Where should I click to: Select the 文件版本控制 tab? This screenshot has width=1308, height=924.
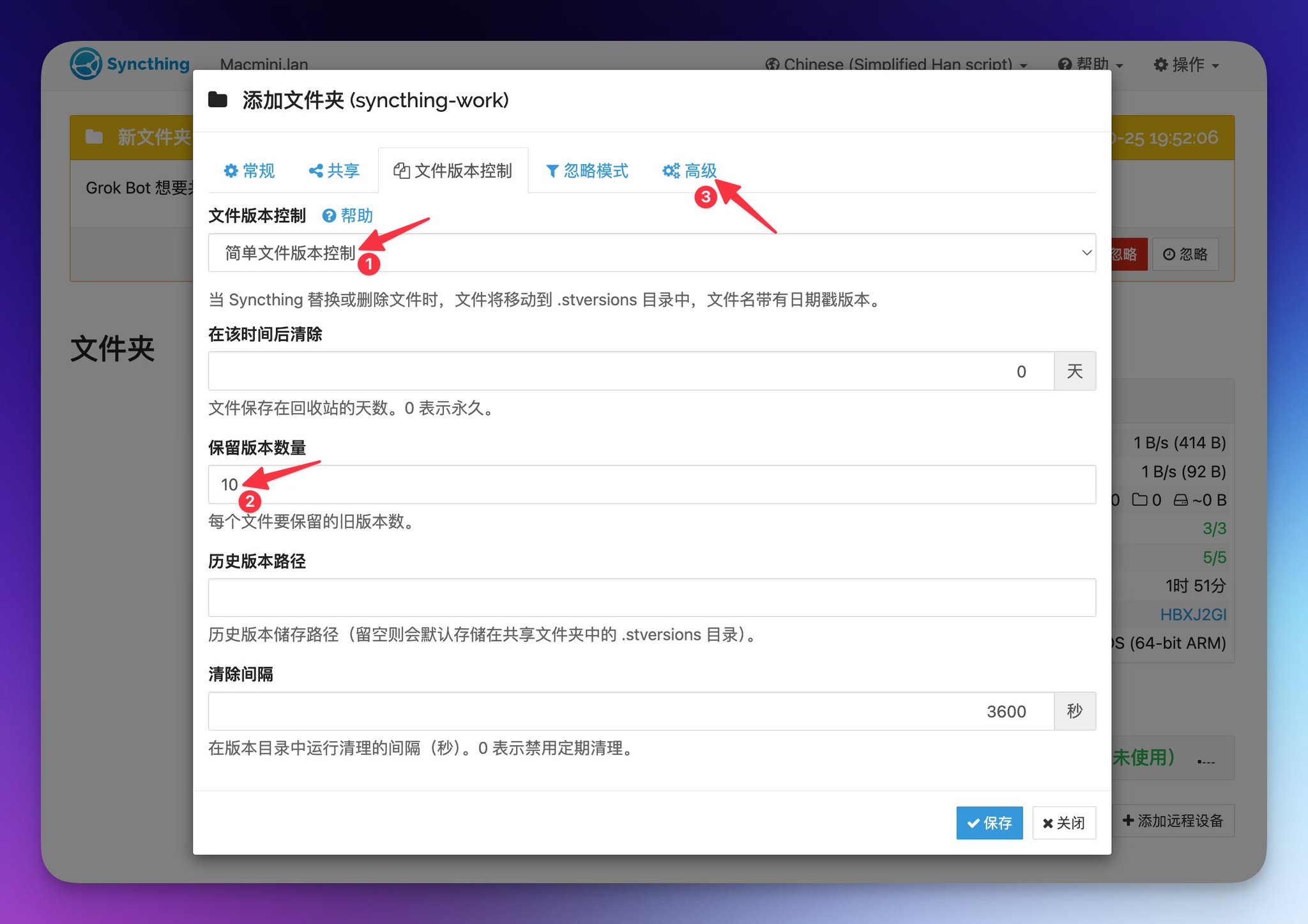point(453,170)
